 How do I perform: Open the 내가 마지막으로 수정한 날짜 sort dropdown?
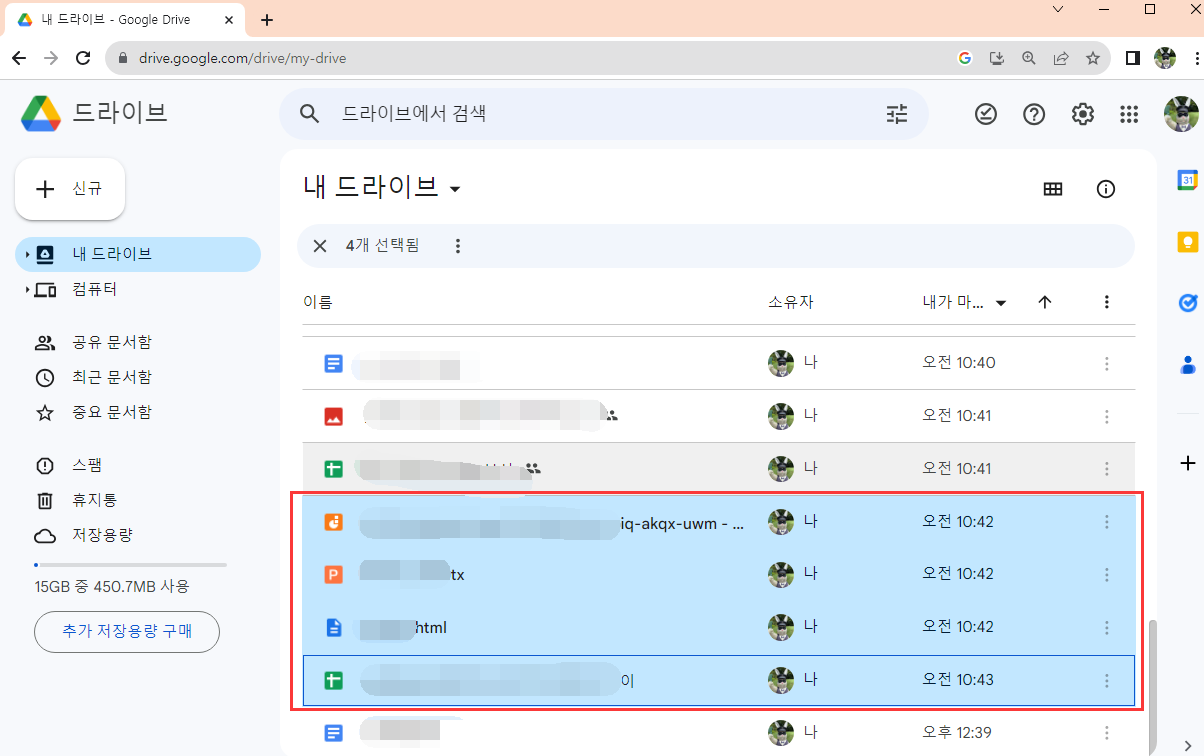coord(960,301)
